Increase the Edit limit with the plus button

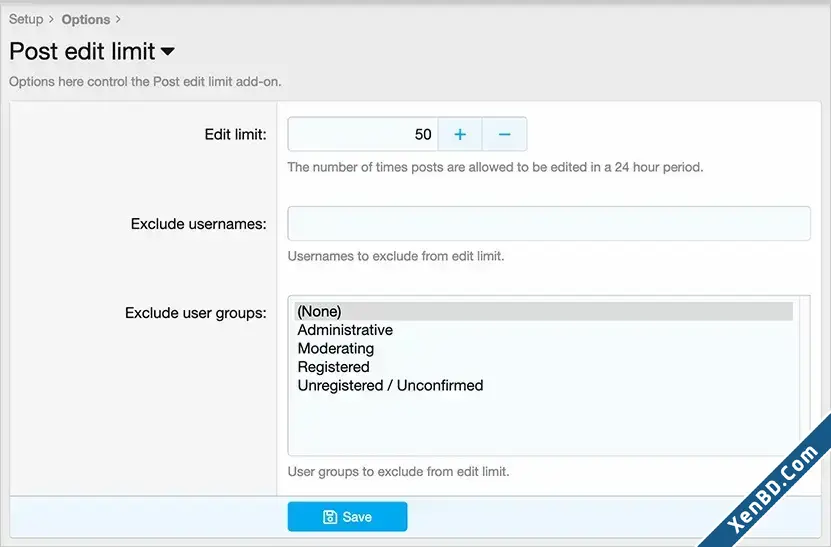[460, 134]
